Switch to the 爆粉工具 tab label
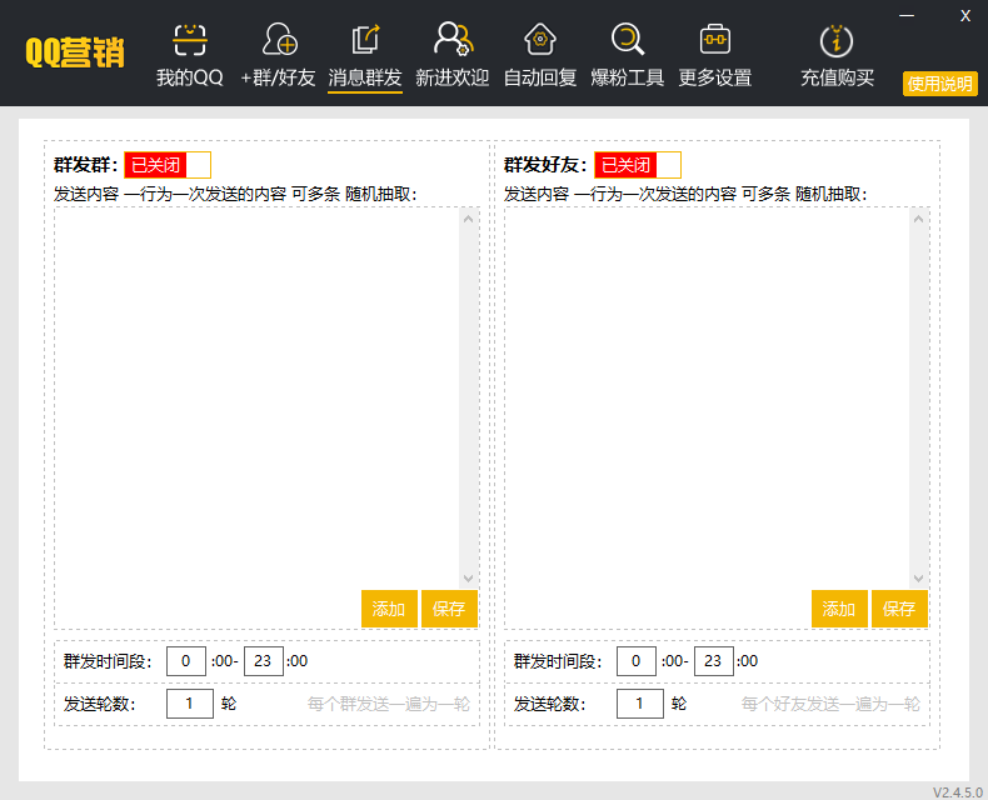The width and height of the screenshot is (988, 800). pos(628,78)
